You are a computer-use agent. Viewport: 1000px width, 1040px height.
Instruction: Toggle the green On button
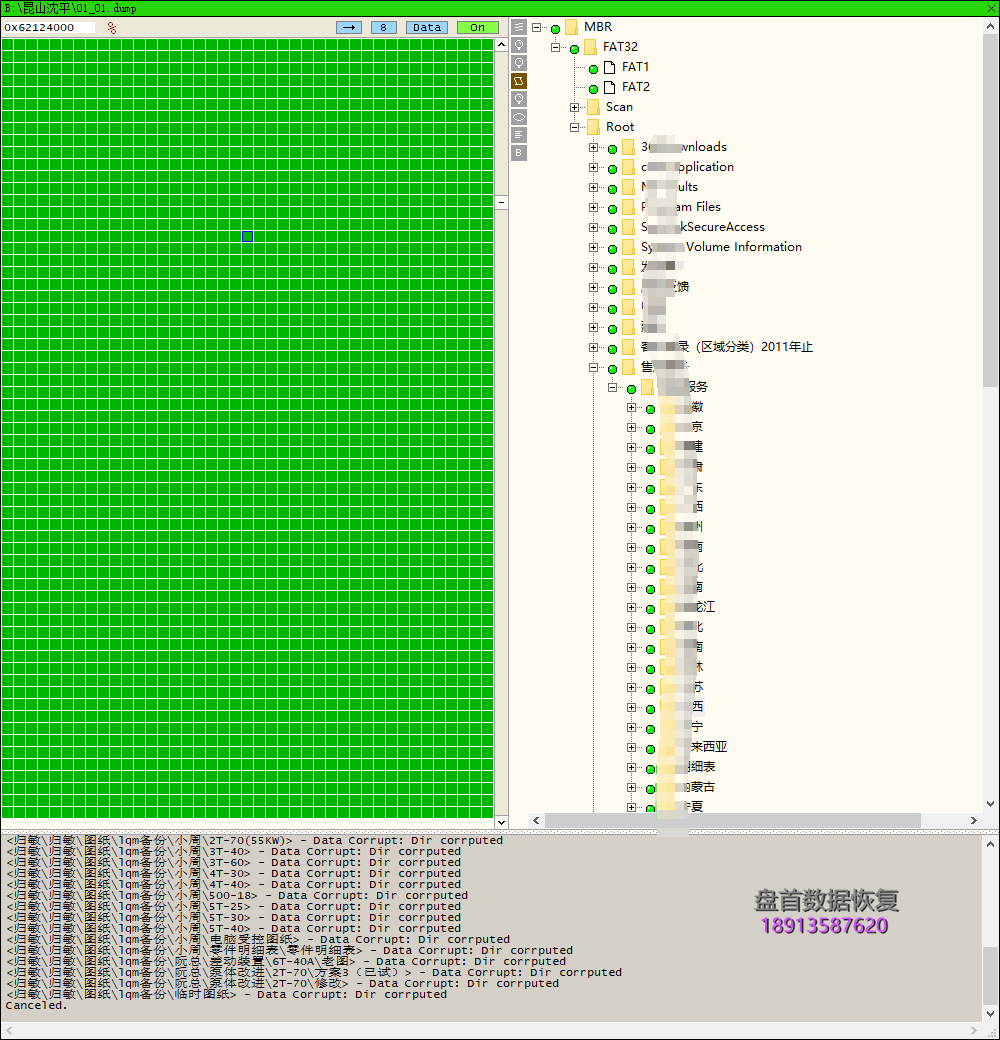point(477,28)
